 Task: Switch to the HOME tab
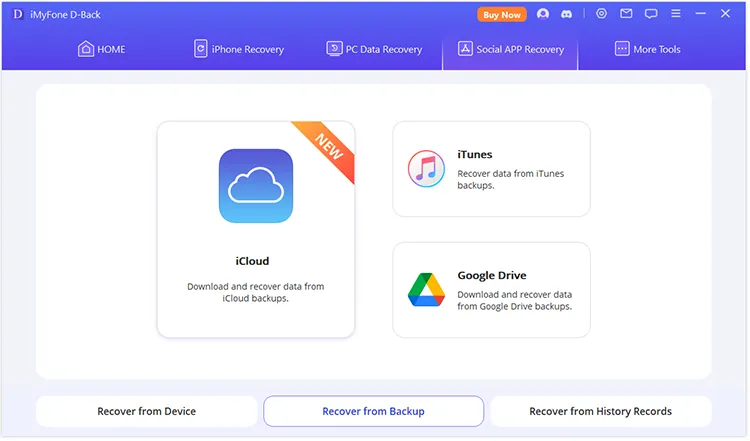101,49
